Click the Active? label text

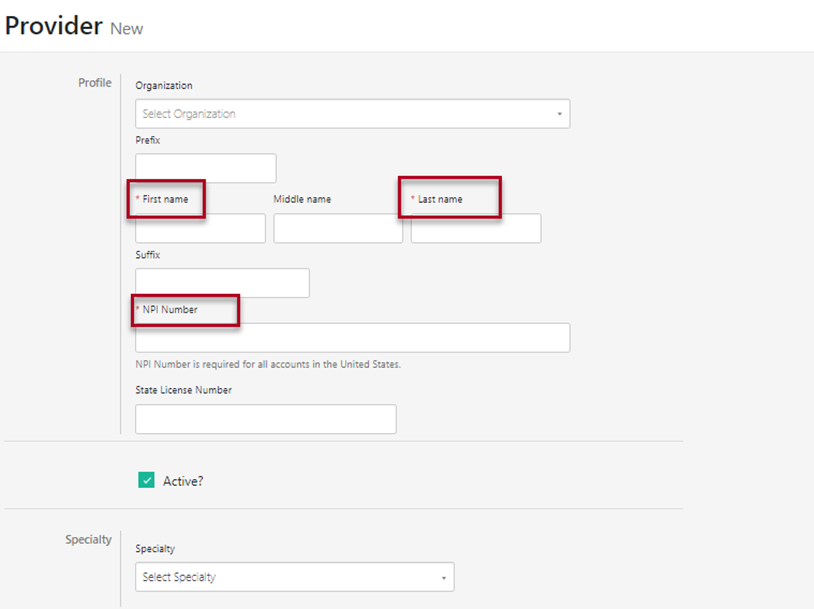coord(184,481)
